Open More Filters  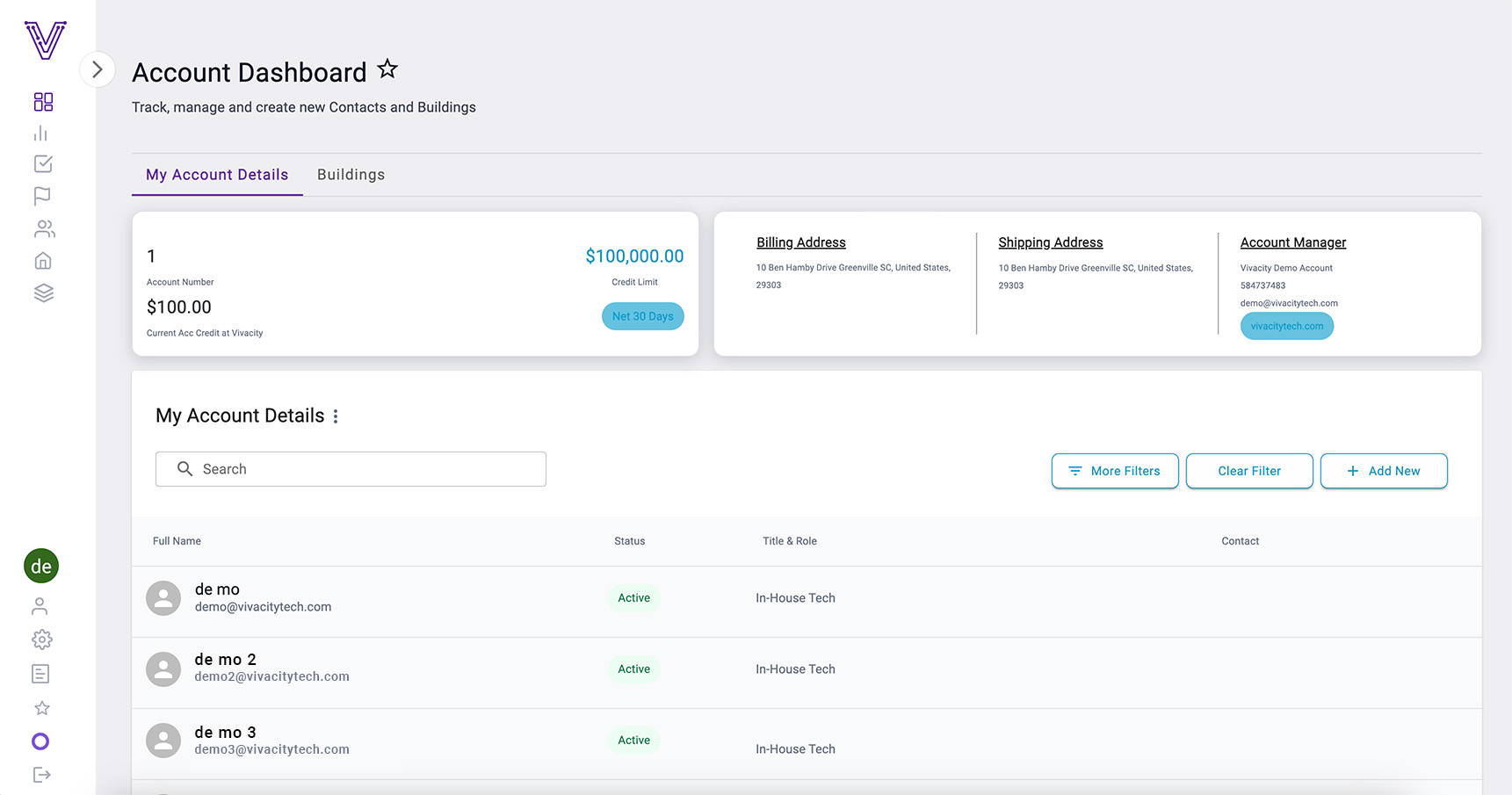pyautogui.click(x=1115, y=471)
